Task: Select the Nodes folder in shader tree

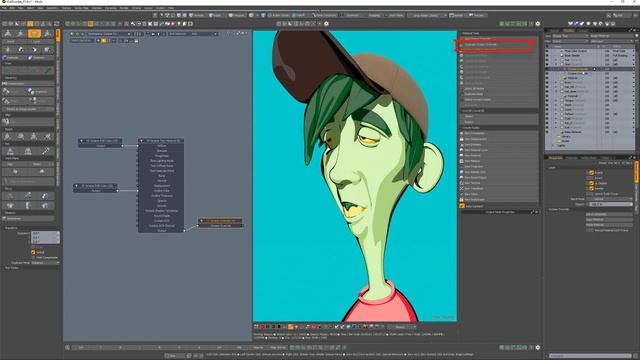Action: click(565, 141)
